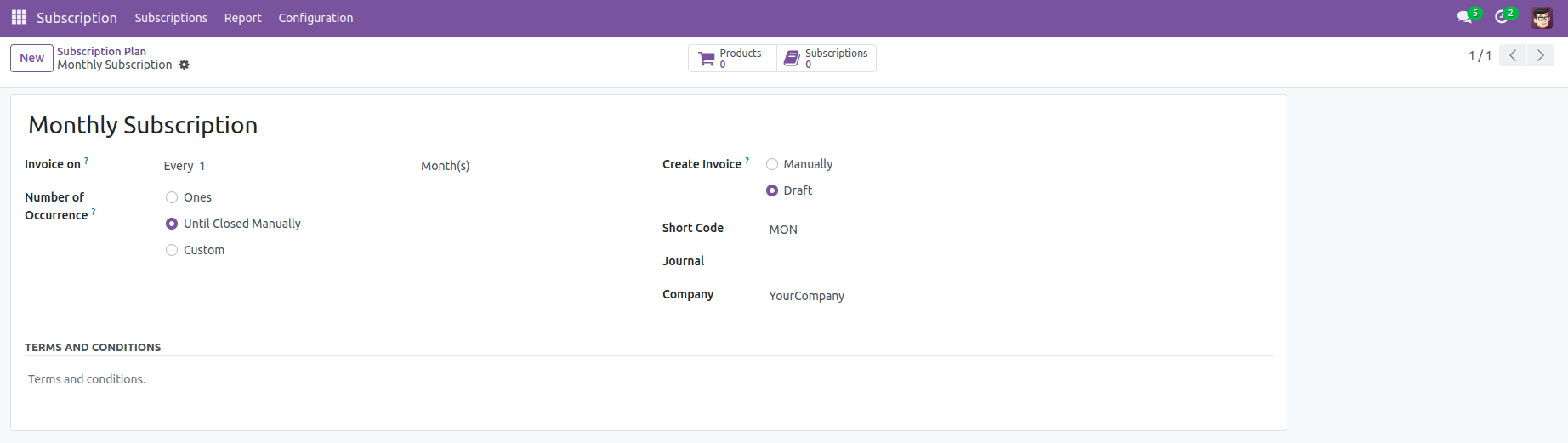1568x443 pixels.
Task: Select the Ones occurrence option
Action: pos(172,197)
